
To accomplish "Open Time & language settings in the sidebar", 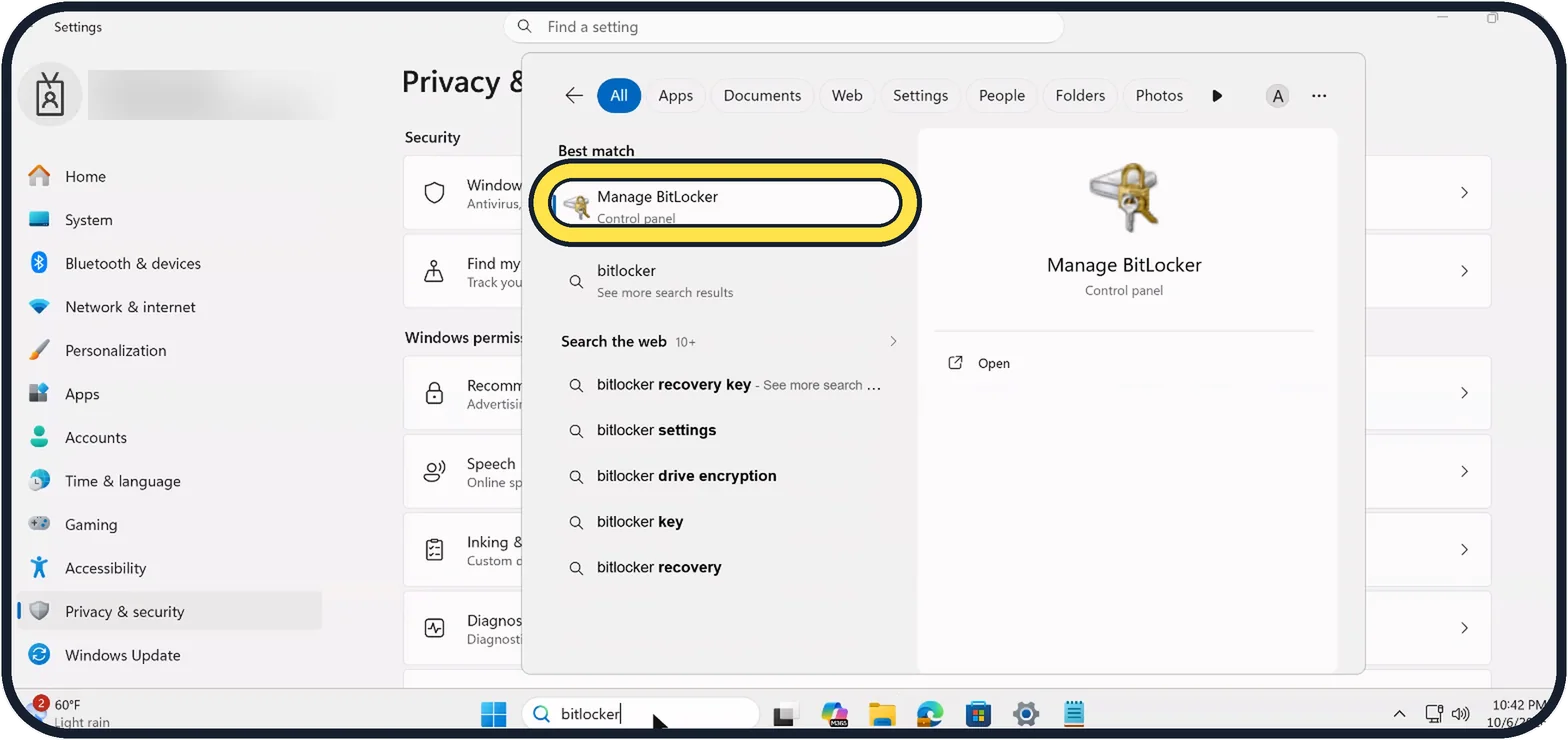I will pos(170,481).
